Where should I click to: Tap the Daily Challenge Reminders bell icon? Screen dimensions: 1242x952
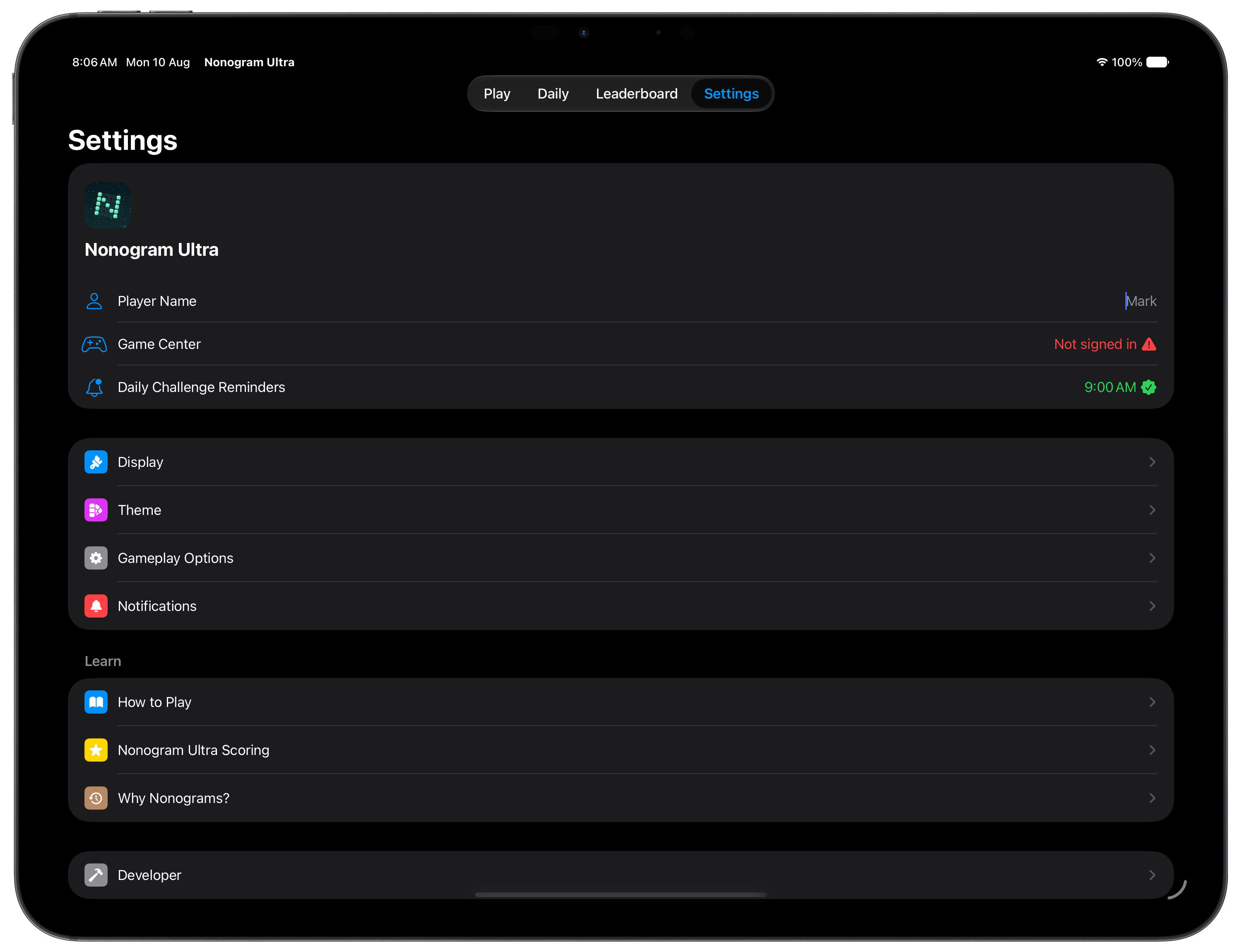(x=94, y=387)
